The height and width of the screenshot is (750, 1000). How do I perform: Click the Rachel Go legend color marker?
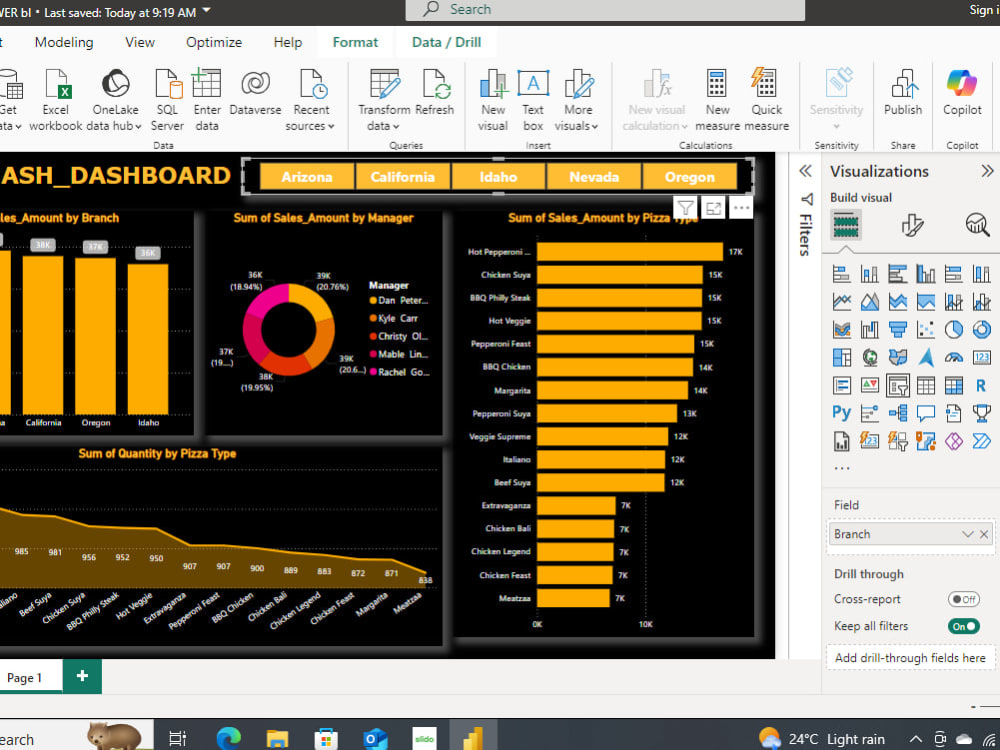click(x=373, y=372)
